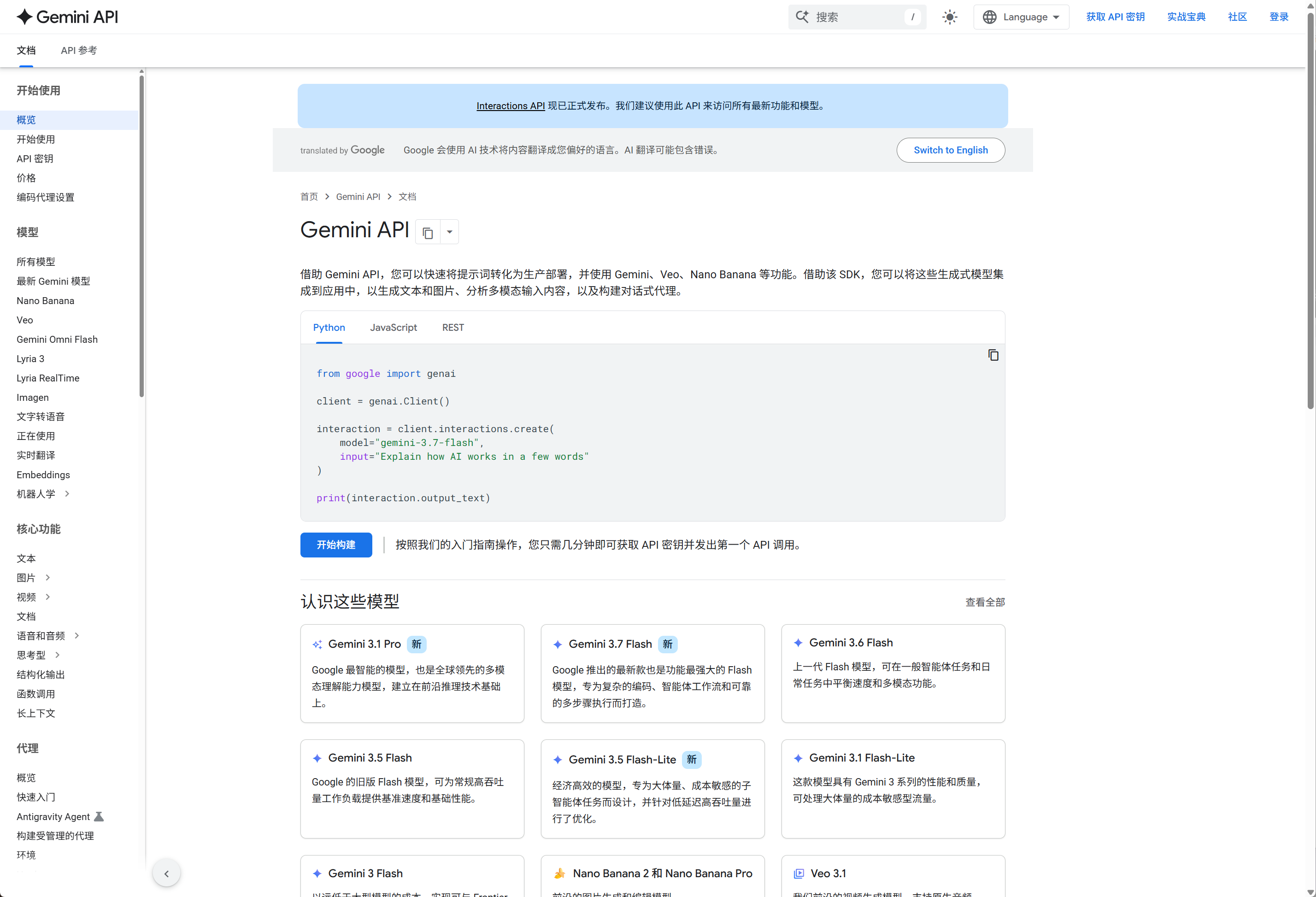Screen dimensions: 1316x897
Task: Click the 登录 sign-in link
Action: click(x=1279, y=17)
